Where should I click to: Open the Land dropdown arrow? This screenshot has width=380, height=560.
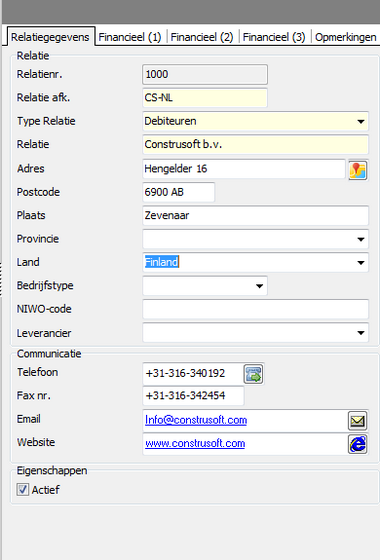[361, 262]
